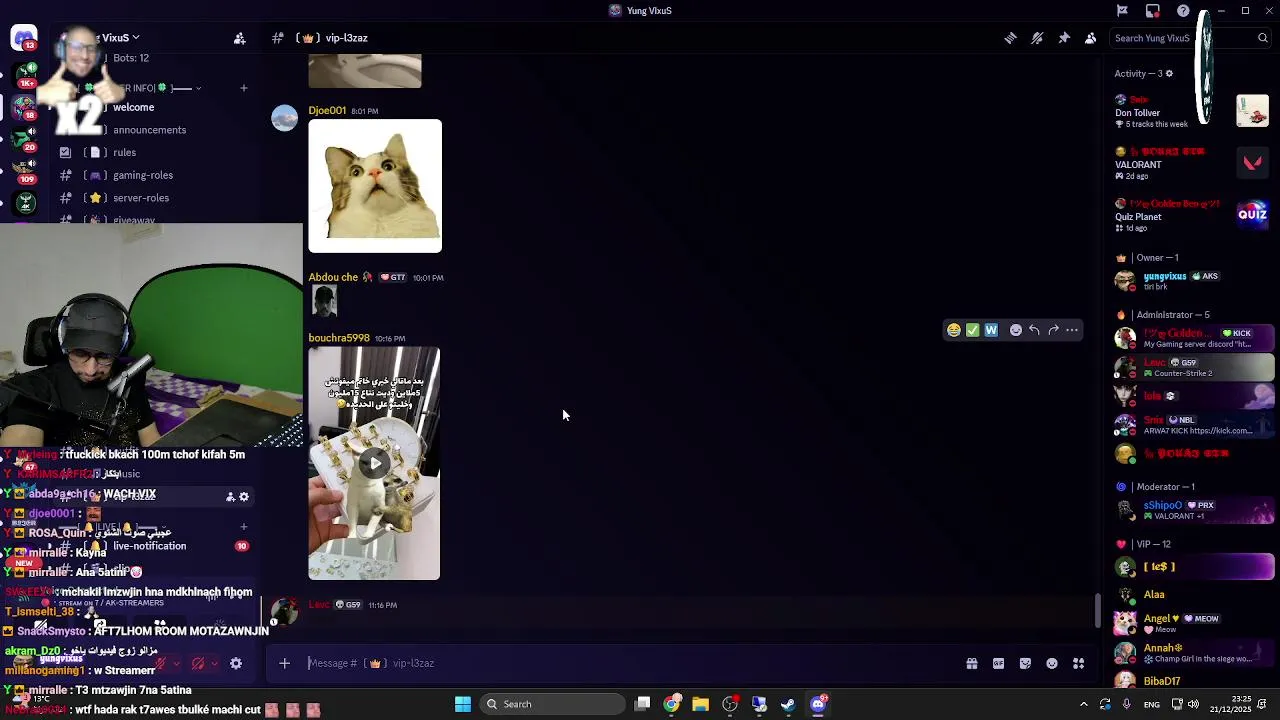Open the Apps launcher icon
Image resolution: width=1280 pixels, height=720 pixels.
coord(1079,663)
